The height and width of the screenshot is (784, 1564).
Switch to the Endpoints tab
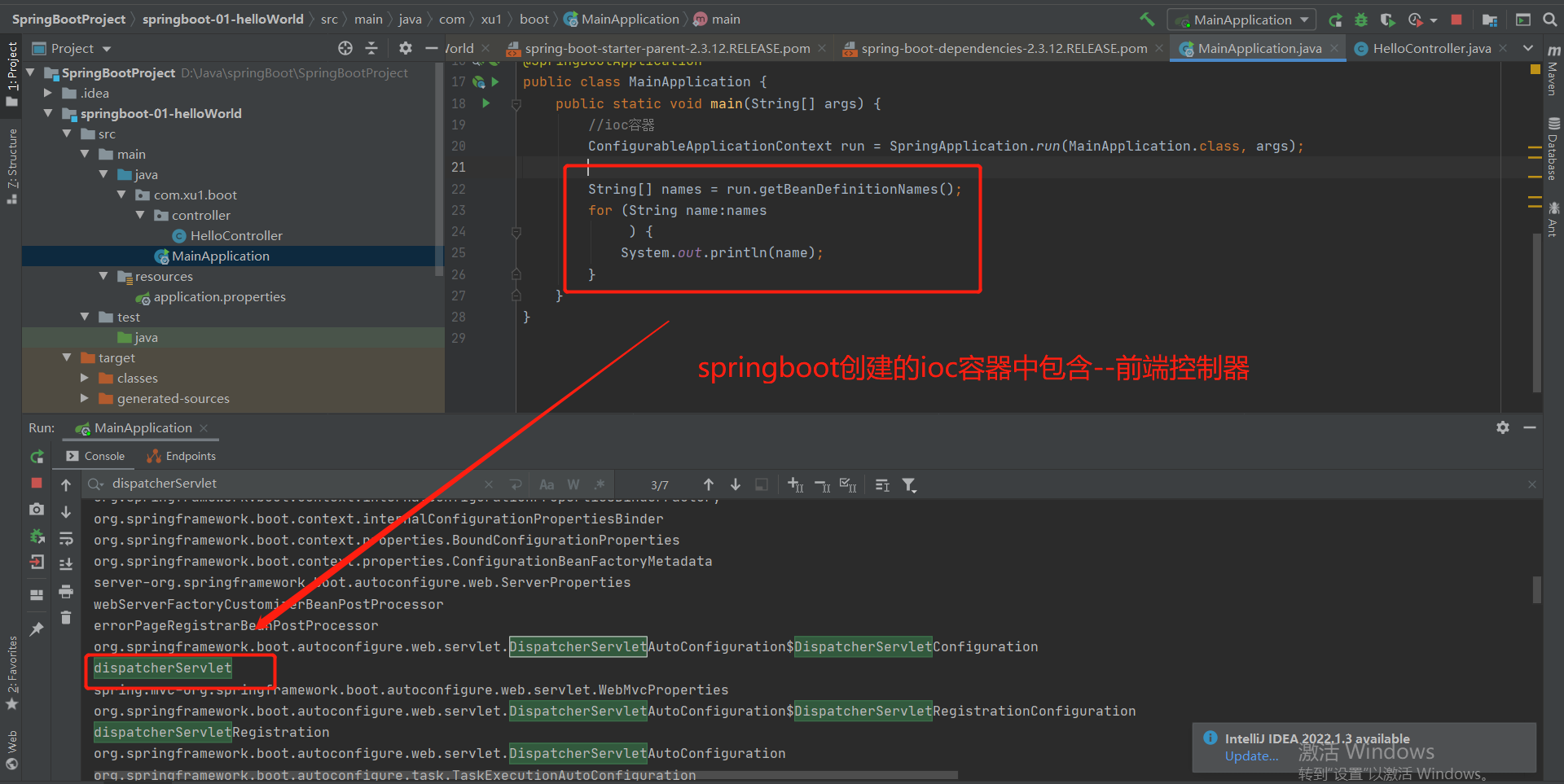(182, 456)
